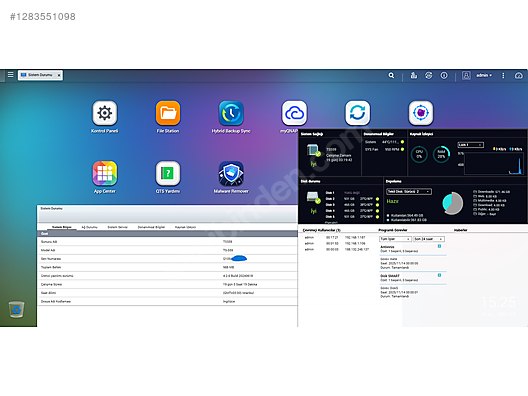The image size is (528, 396).
Task: Open QTS Yardımı help app
Action: (168, 173)
